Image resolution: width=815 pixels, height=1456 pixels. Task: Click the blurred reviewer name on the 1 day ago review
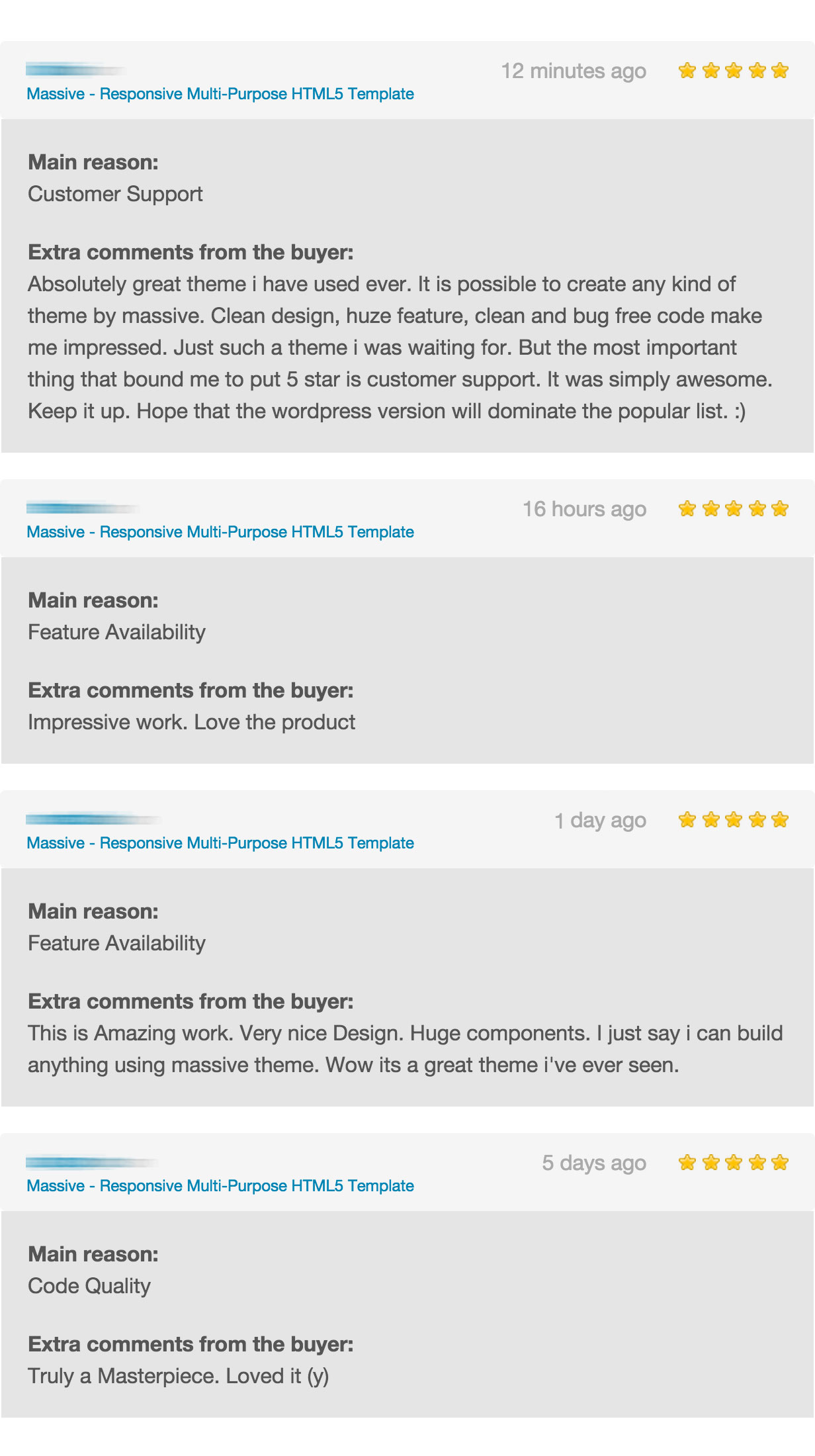click(x=93, y=819)
